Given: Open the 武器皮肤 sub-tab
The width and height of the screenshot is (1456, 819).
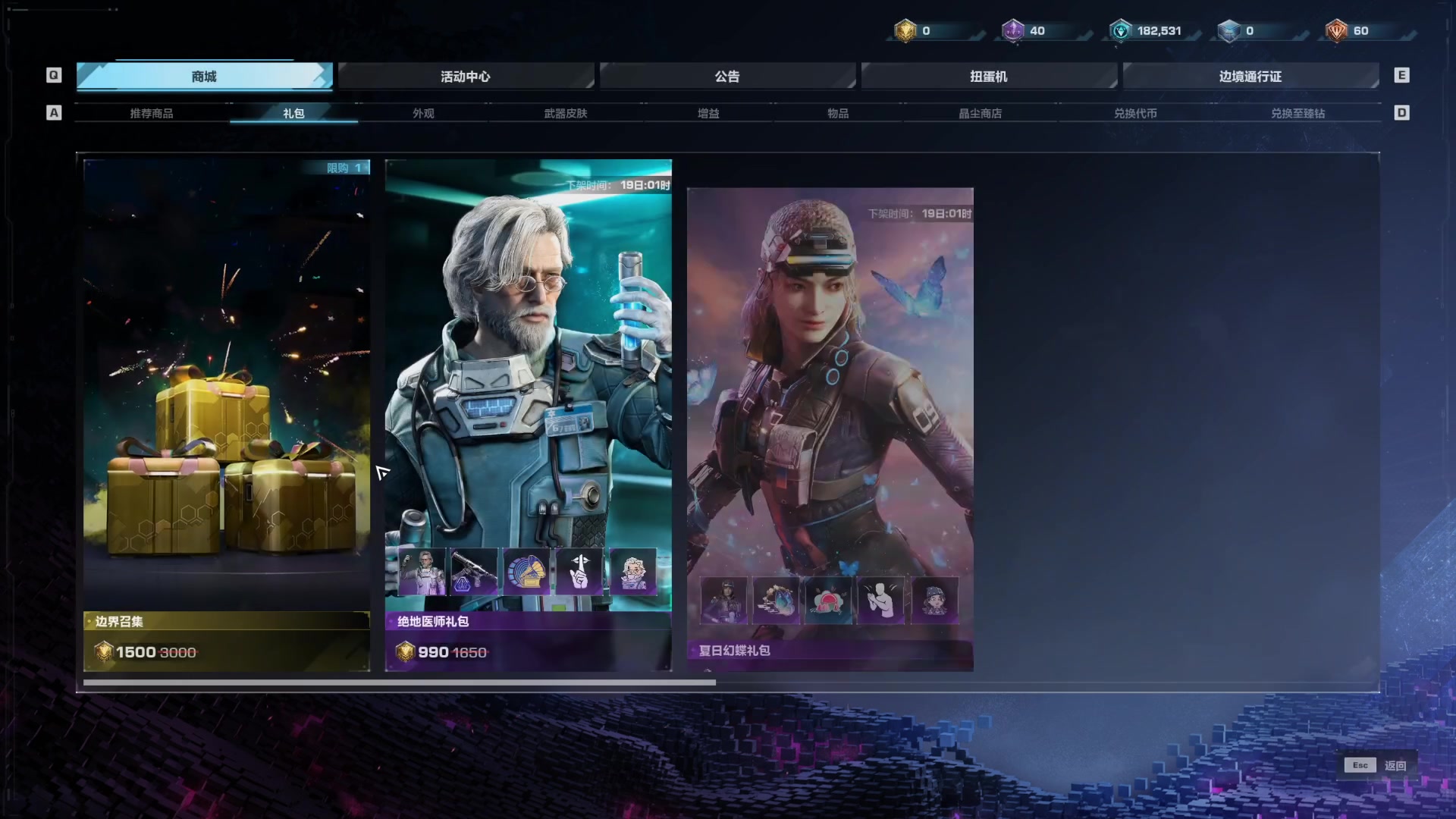Looking at the screenshot, I should pos(566,113).
